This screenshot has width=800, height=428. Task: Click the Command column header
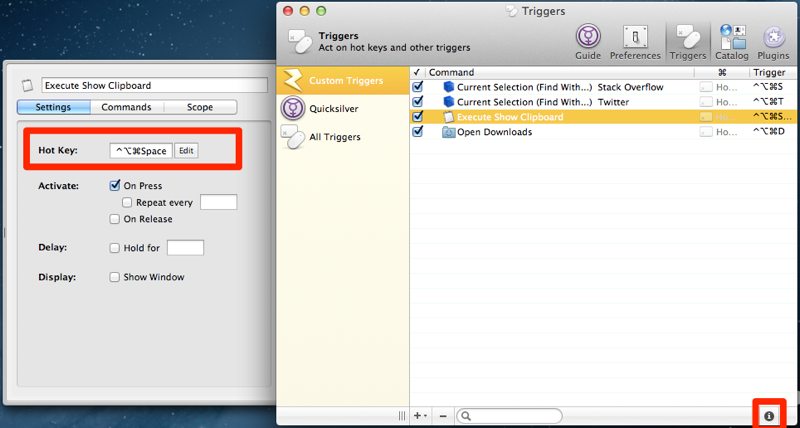click(x=560, y=72)
